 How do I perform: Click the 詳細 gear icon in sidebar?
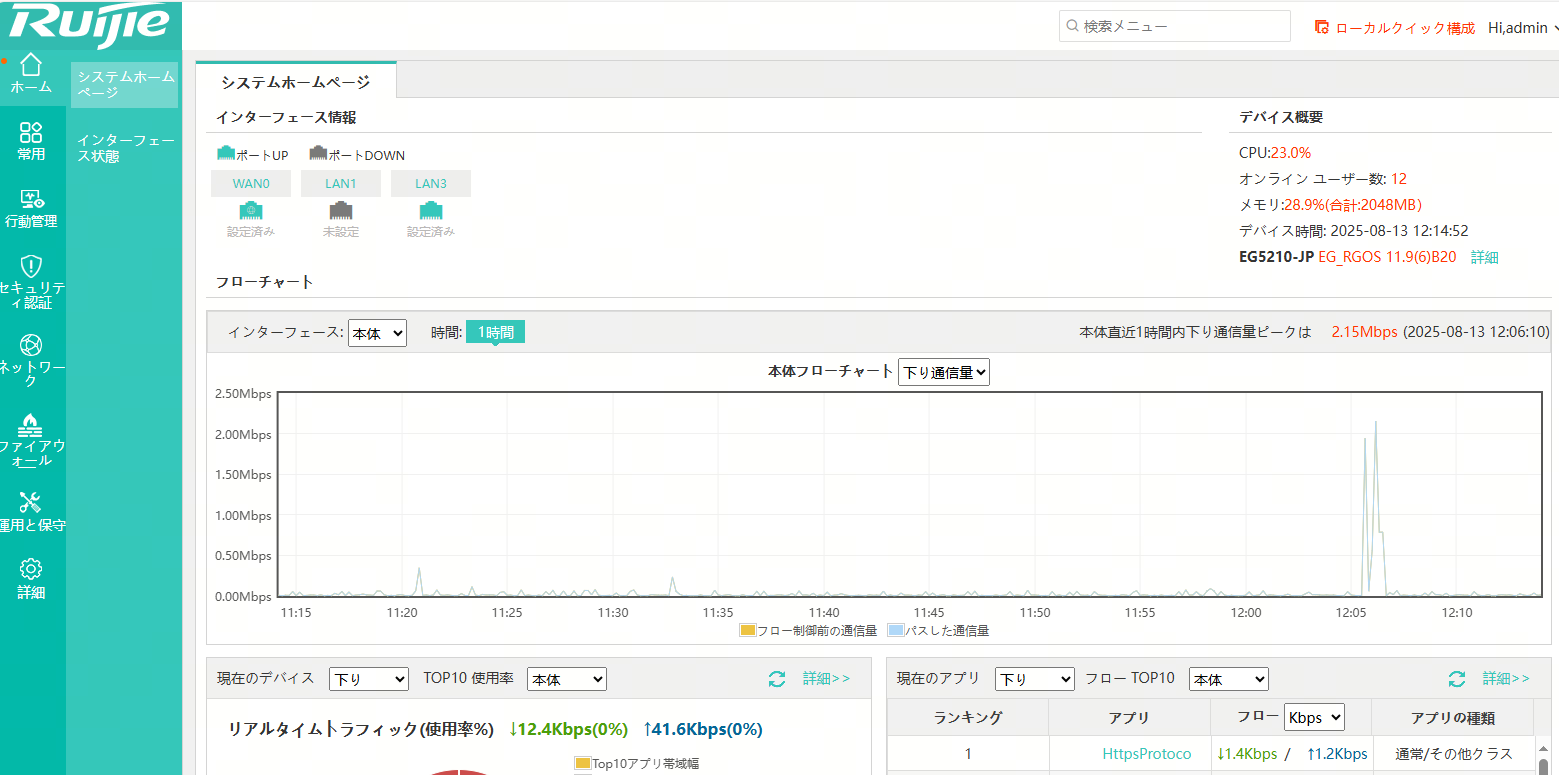pyautogui.click(x=31, y=569)
